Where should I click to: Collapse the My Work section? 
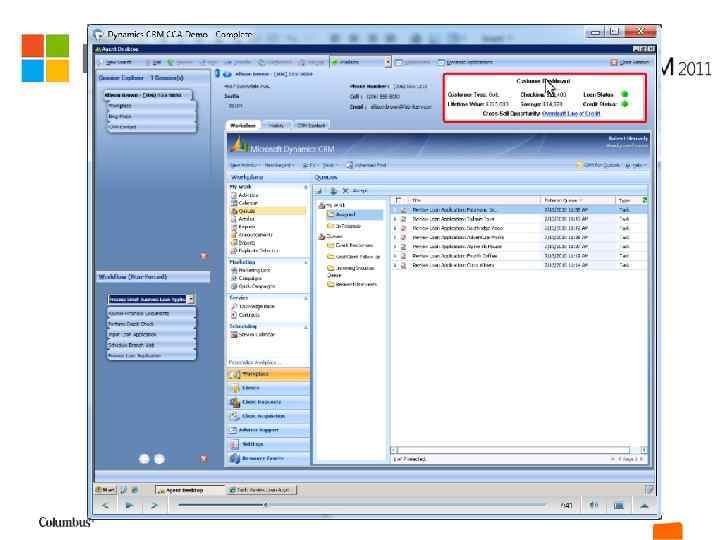[305, 187]
